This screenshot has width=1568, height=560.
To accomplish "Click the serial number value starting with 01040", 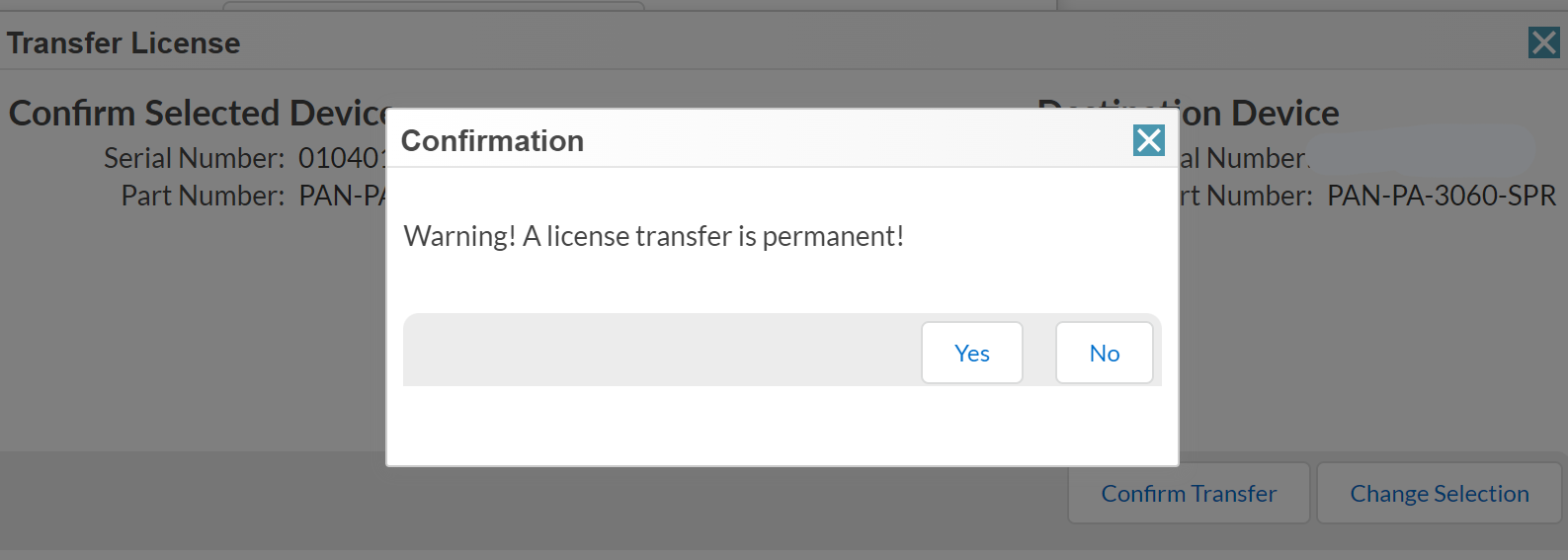I will [341, 158].
